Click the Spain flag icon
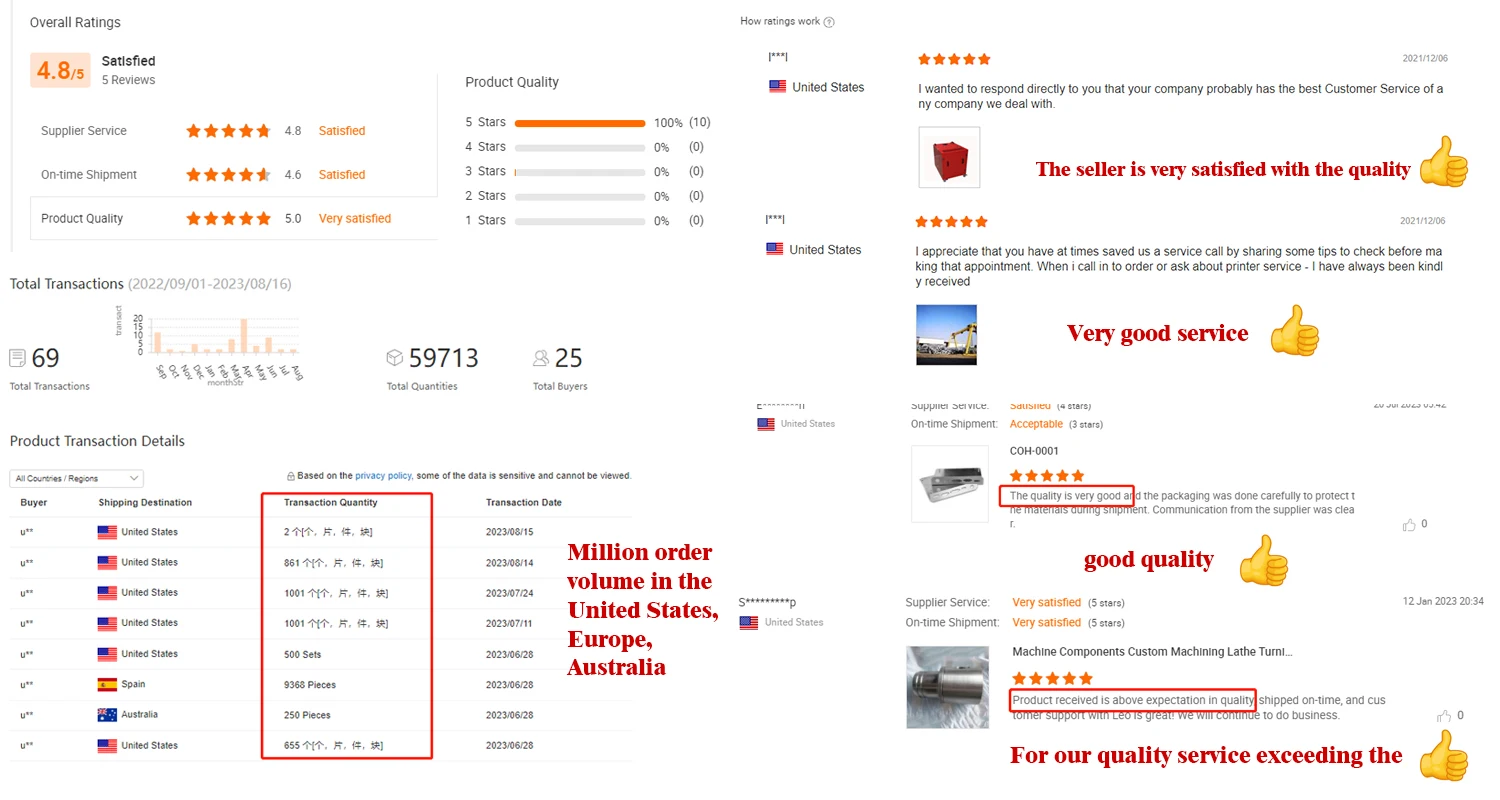The image size is (1500, 800). (107, 685)
